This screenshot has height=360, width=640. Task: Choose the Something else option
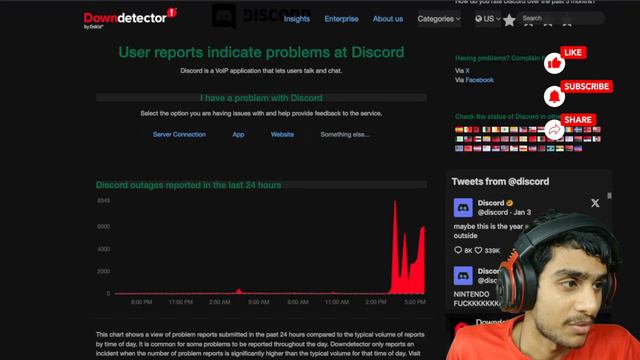345,134
